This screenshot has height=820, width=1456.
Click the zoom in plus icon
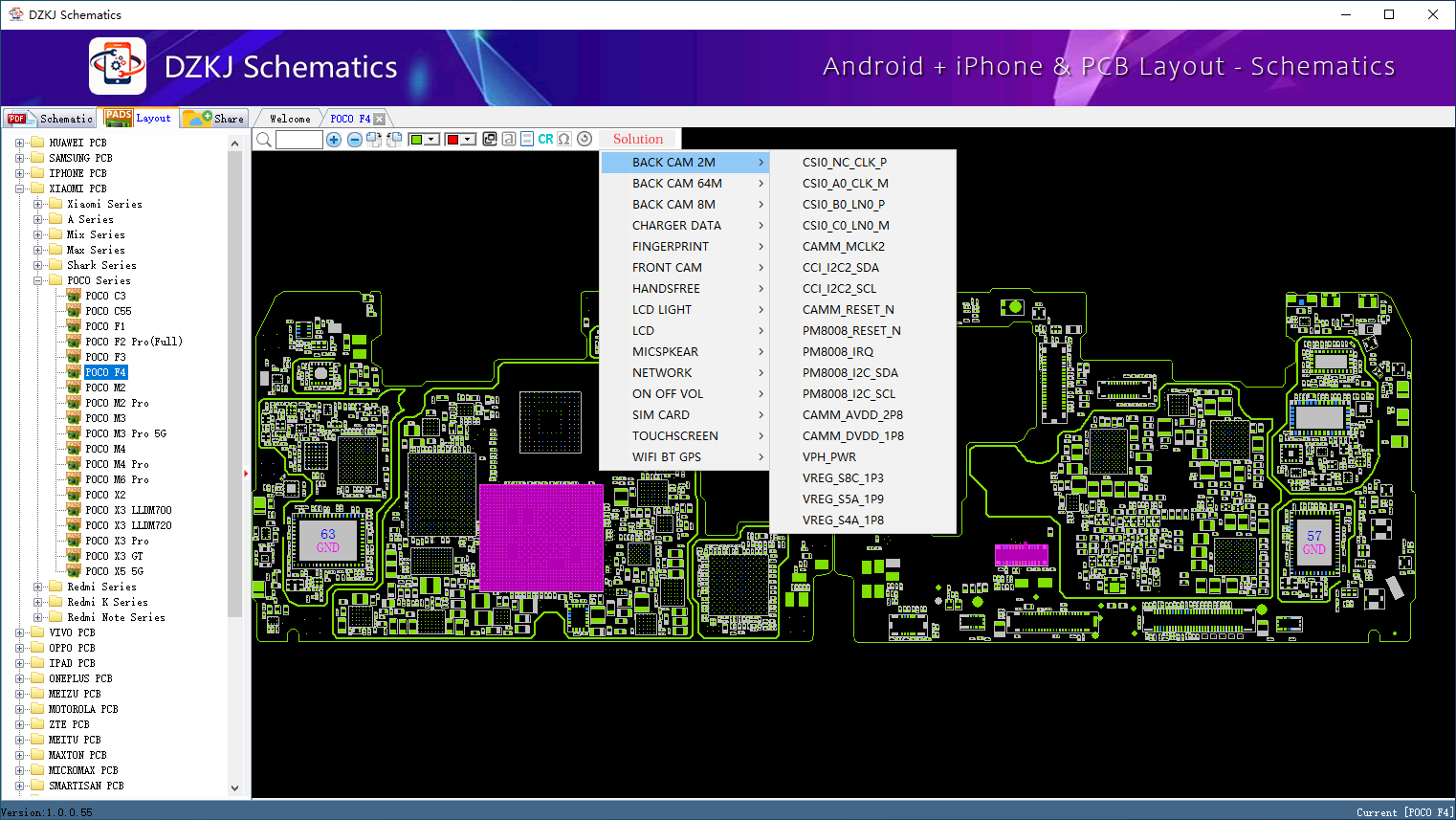(334, 140)
